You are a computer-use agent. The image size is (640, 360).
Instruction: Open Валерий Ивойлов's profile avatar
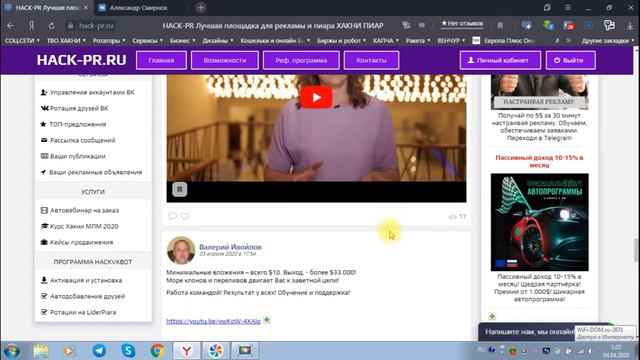(x=181, y=250)
